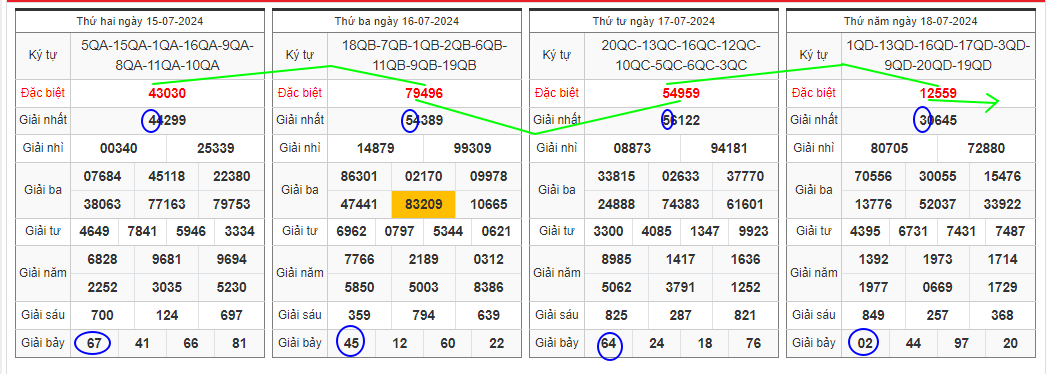The width and height of the screenshot is (1050, 374).
Task: Open the header Thứ năm ngày 18-07-2024
Action: coord(911,21)
